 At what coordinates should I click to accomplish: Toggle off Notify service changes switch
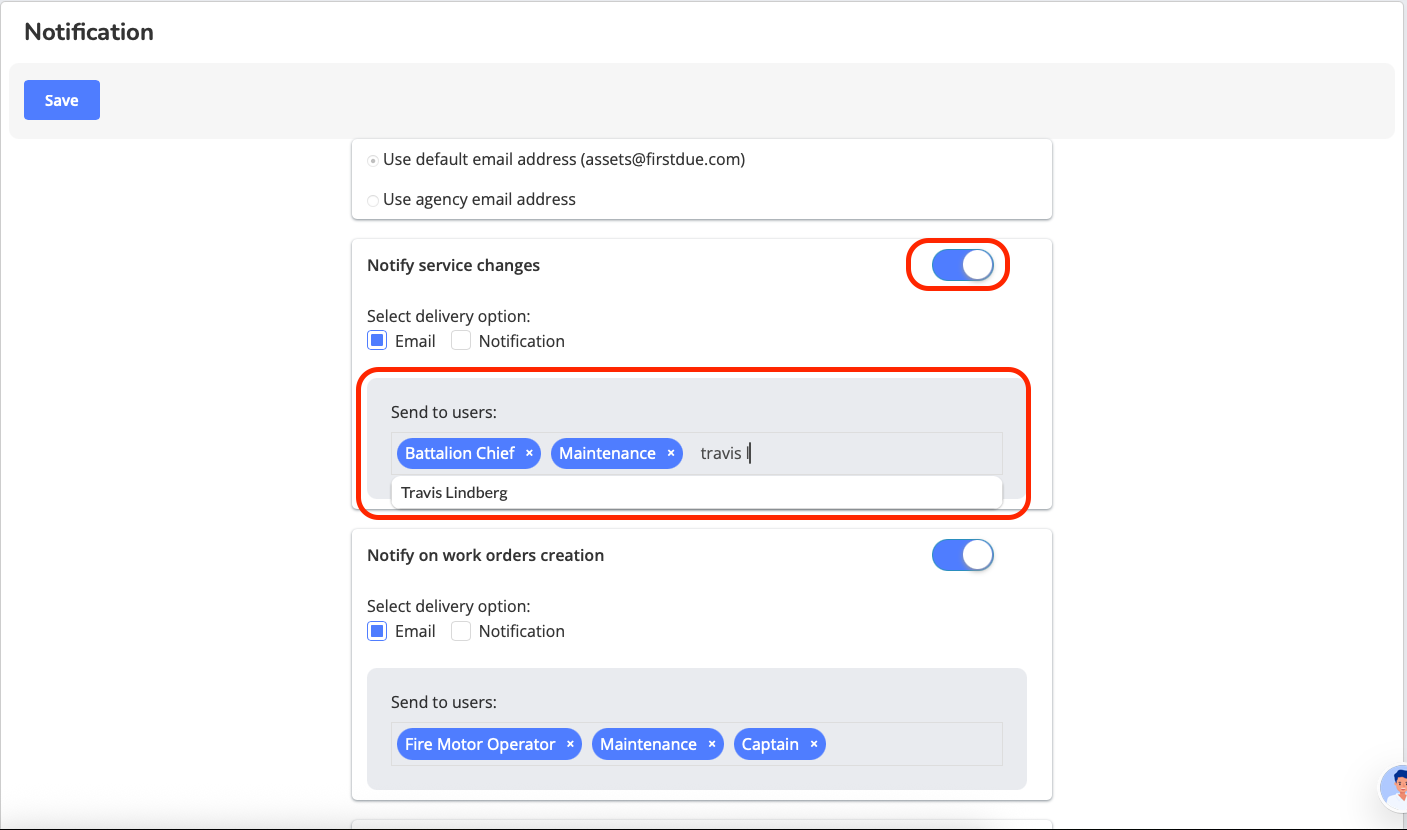(x=962, y=265)
